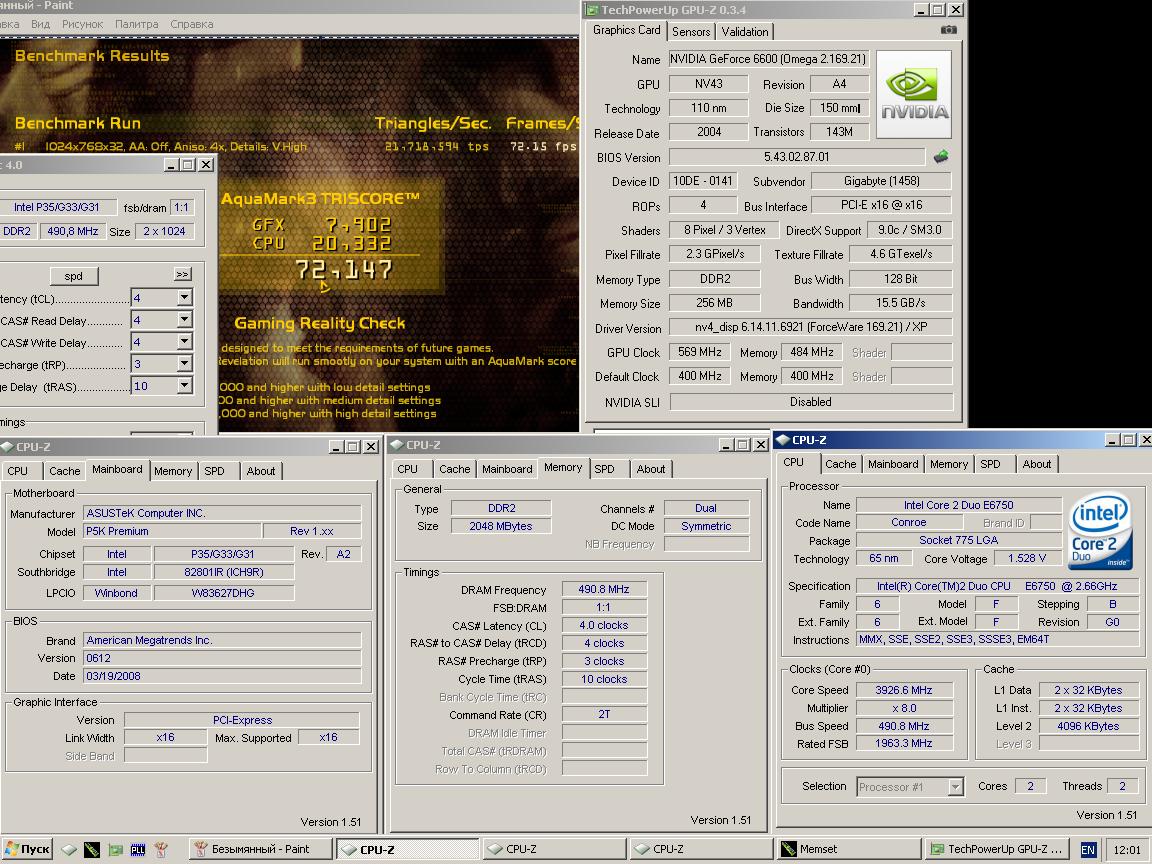Click GPU name field NVIDIA GeForce 6600
The height and width of the screenshot is (864, 1152).
click(x=768, y=59)
